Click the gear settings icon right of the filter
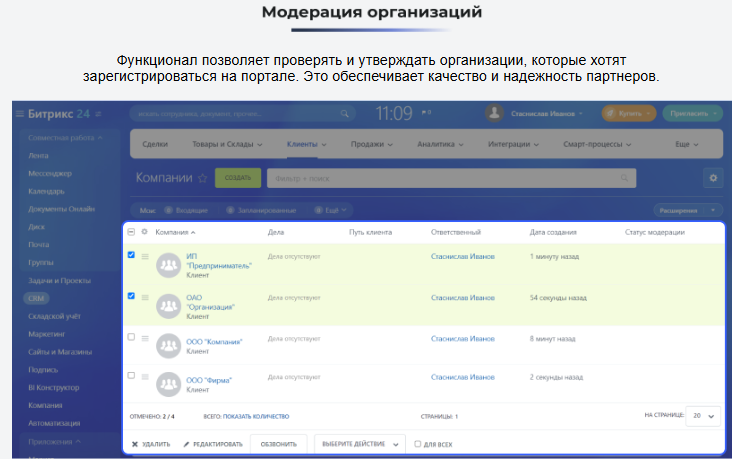 click(x=713, y=178)
